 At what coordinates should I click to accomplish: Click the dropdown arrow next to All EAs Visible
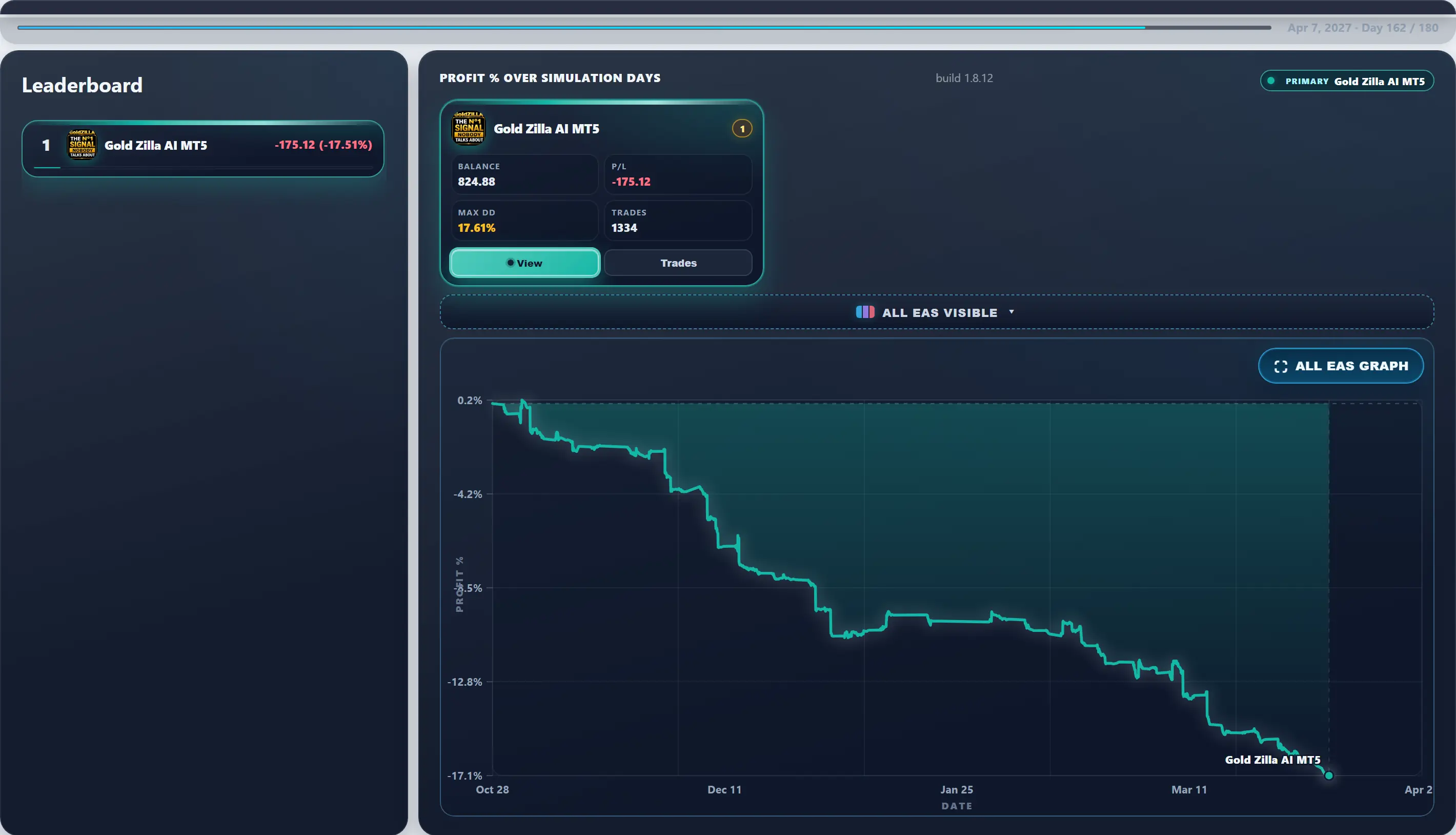tap(1012, 311)
